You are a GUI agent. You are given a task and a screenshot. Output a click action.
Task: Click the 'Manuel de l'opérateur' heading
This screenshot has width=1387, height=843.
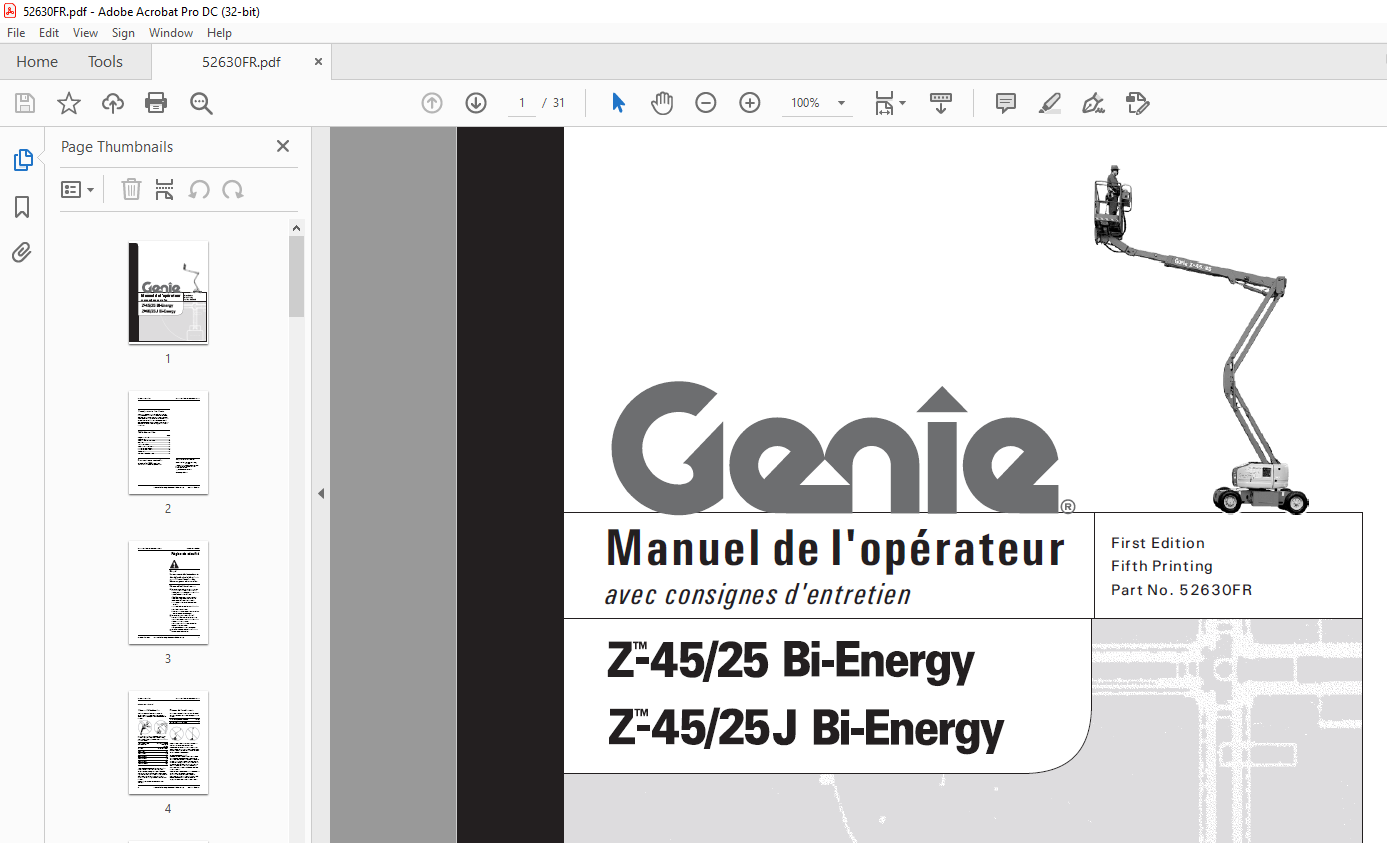click(835, 548)
